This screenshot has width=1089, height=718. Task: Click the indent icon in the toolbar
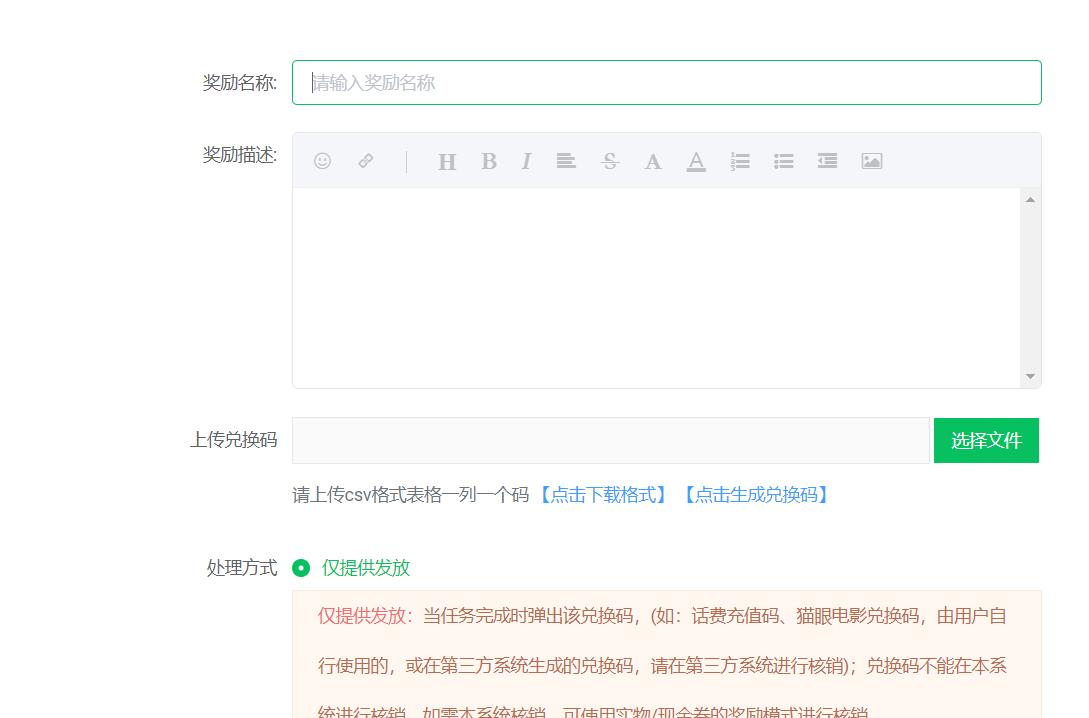click(827, 161)
